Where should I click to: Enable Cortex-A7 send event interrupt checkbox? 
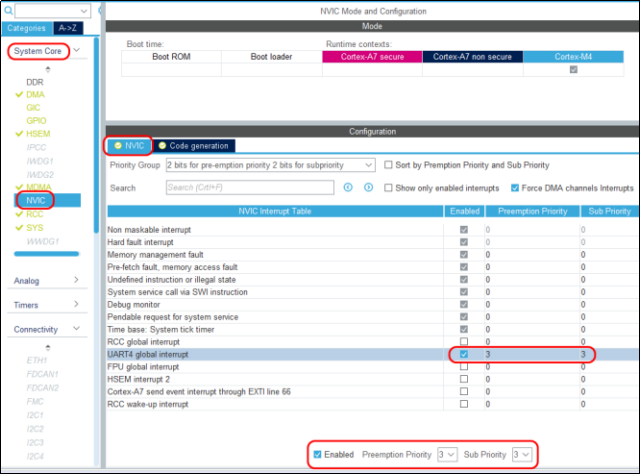point(464,391)
